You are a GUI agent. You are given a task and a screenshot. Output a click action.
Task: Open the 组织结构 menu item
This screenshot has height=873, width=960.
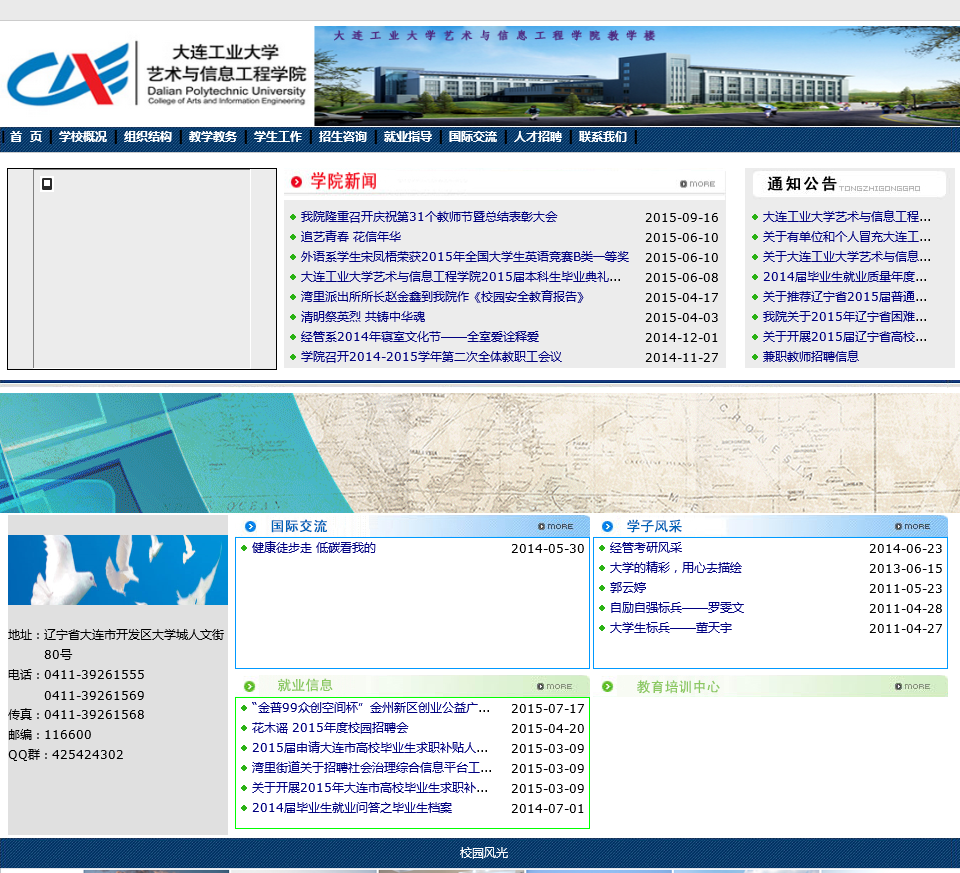(148, 137)
